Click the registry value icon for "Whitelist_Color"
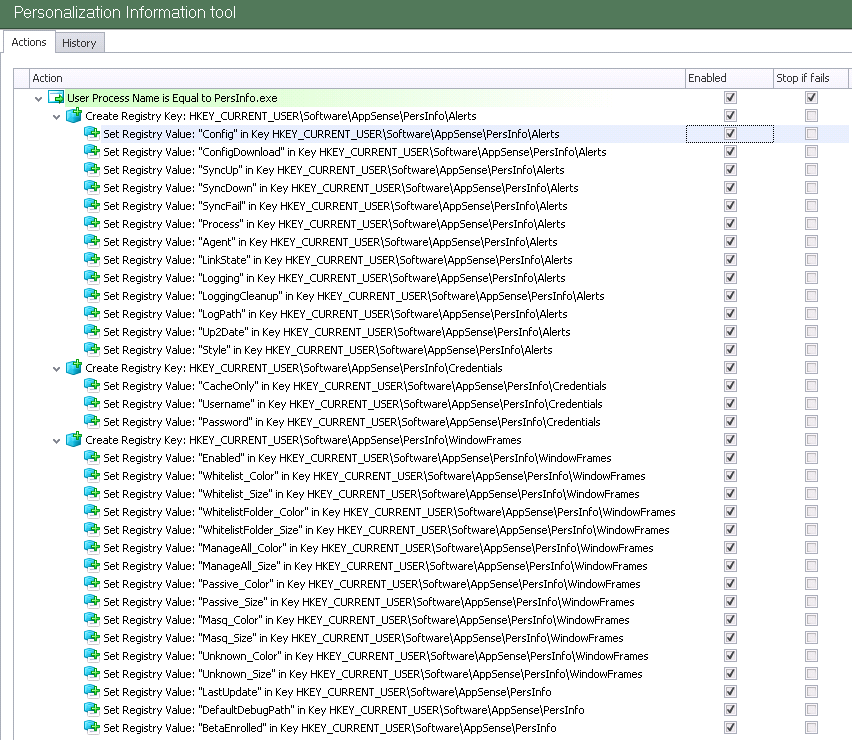The height and width of the screenshot is (740, 852). (x=92, y=475)
